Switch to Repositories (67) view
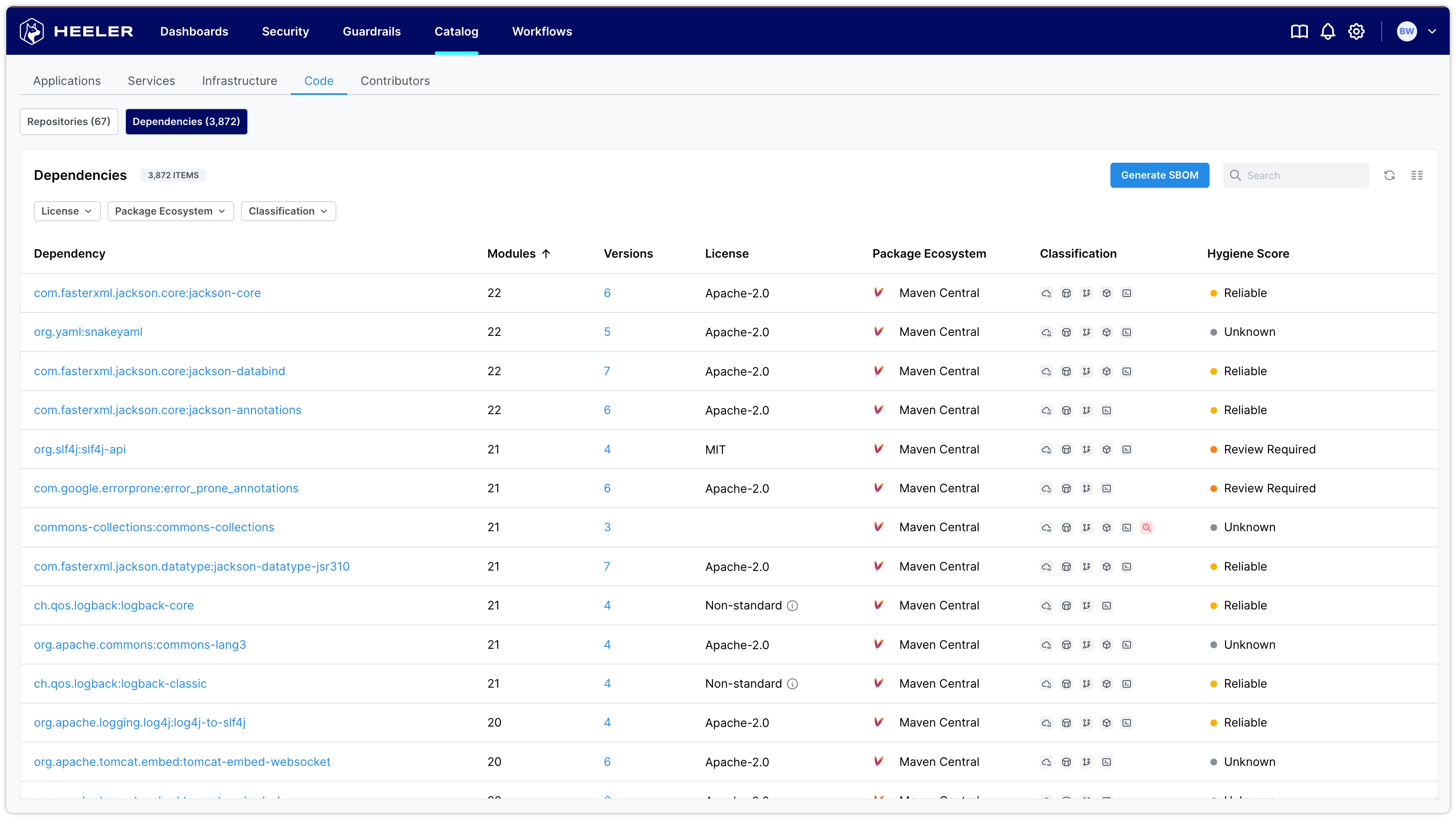Screen dimensions: 1456x819 (69, 122)
